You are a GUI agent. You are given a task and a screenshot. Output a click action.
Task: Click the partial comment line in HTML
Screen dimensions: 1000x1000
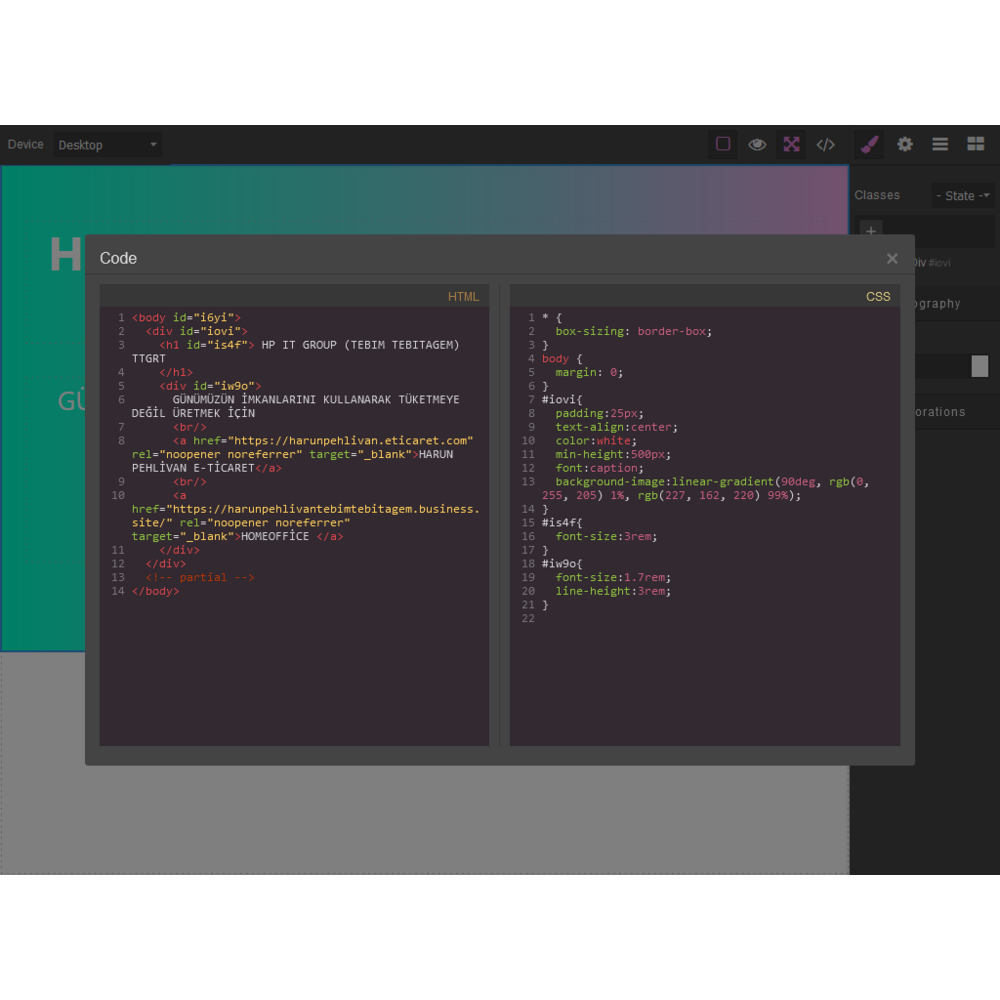tap(200, 577)
